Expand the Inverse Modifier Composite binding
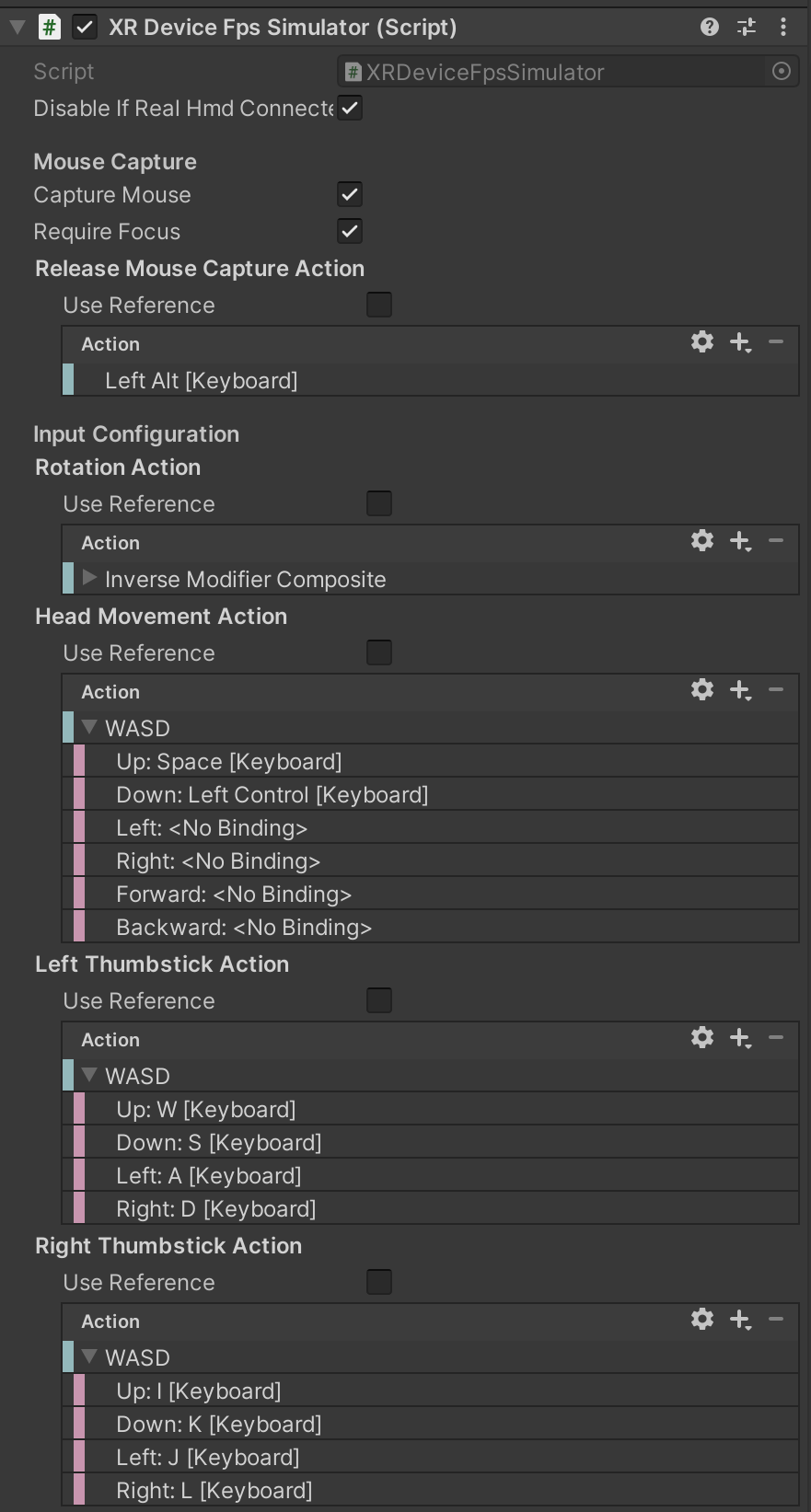Viewport: 811px width, 1512px height. tap(89, 578)
